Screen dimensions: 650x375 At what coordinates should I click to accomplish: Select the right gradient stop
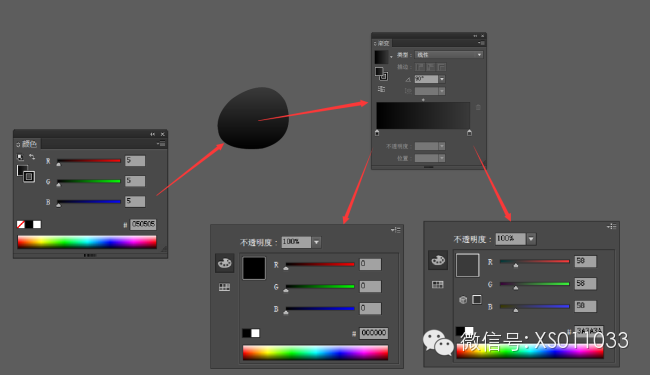click(469, 133)
